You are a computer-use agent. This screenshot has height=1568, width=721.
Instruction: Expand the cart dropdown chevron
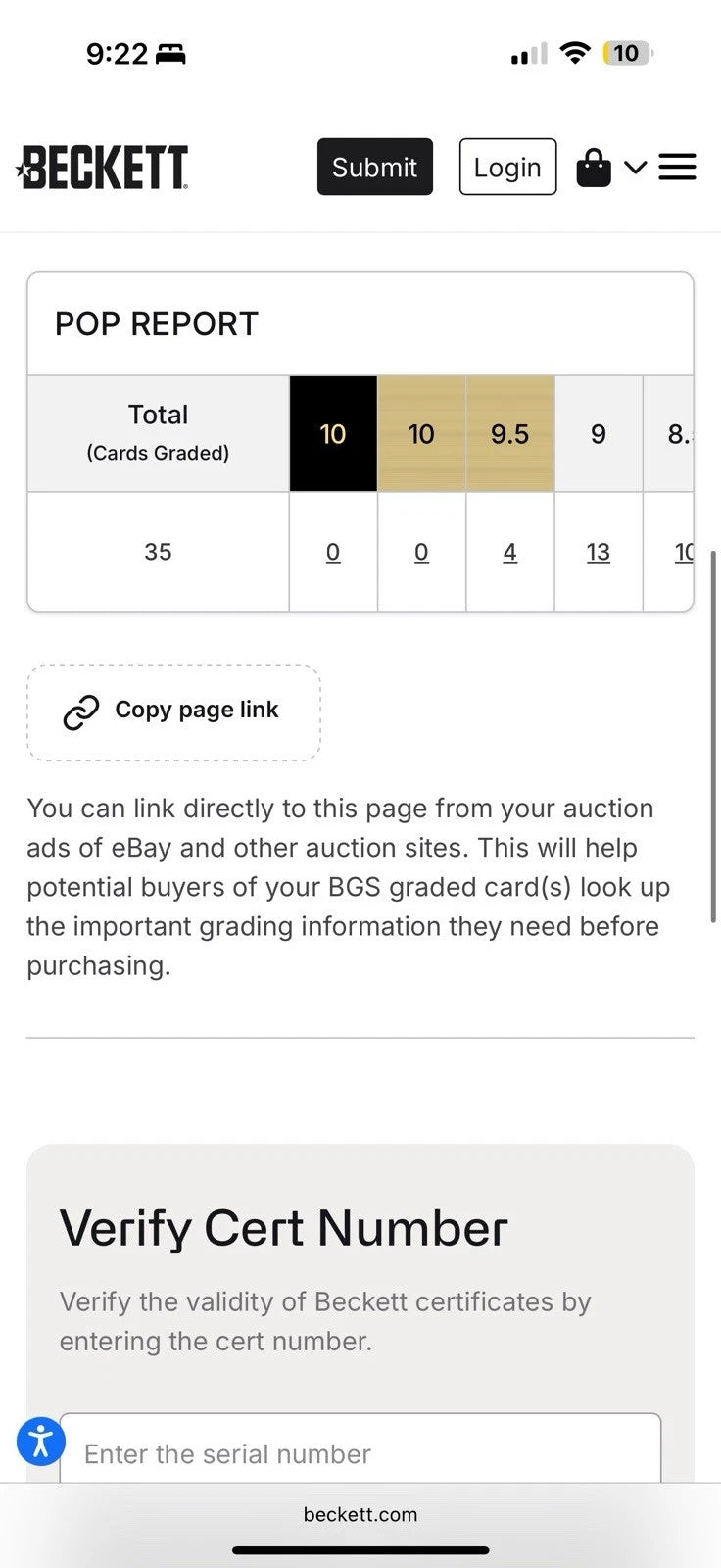(x=635, y=168)
